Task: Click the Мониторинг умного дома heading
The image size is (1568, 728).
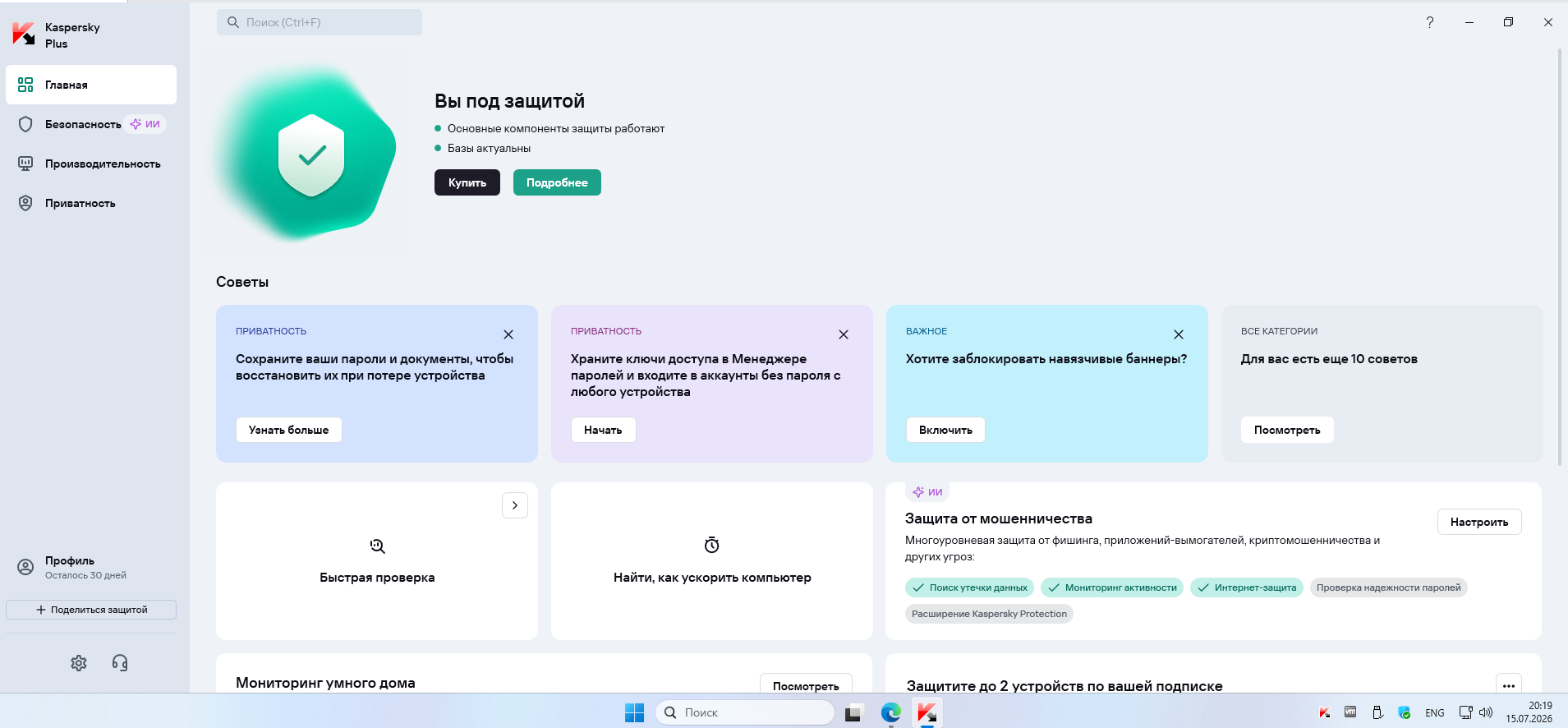Action: [325, 683]
